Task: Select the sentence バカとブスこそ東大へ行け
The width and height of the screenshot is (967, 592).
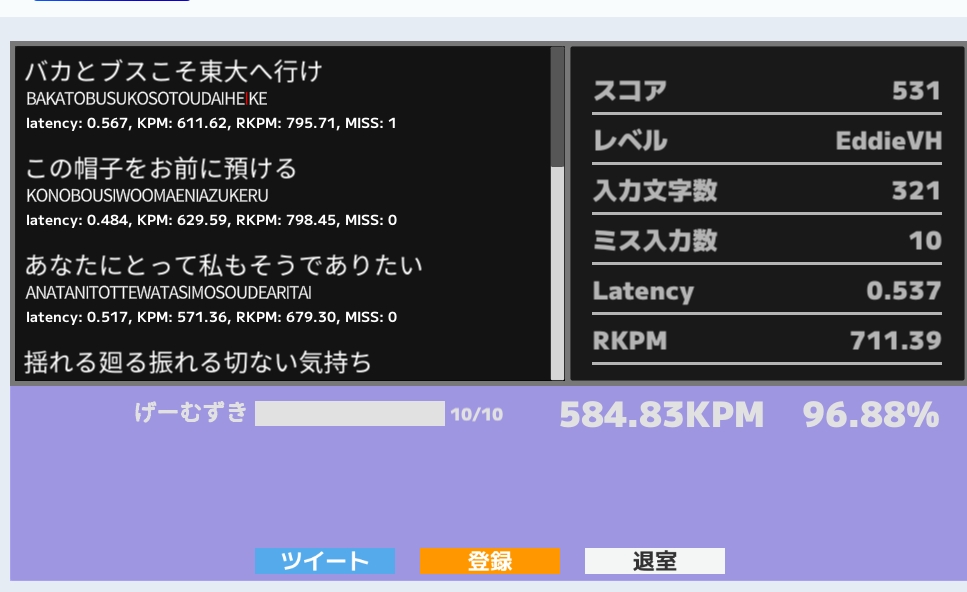Action: click(174, 72)
